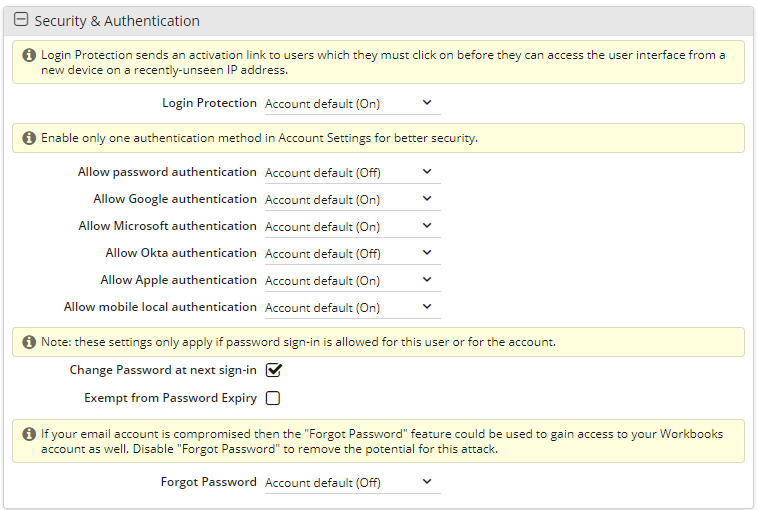
Task: Uncheck Change Password at next sign-in
Action: click(x=273, y=370)
